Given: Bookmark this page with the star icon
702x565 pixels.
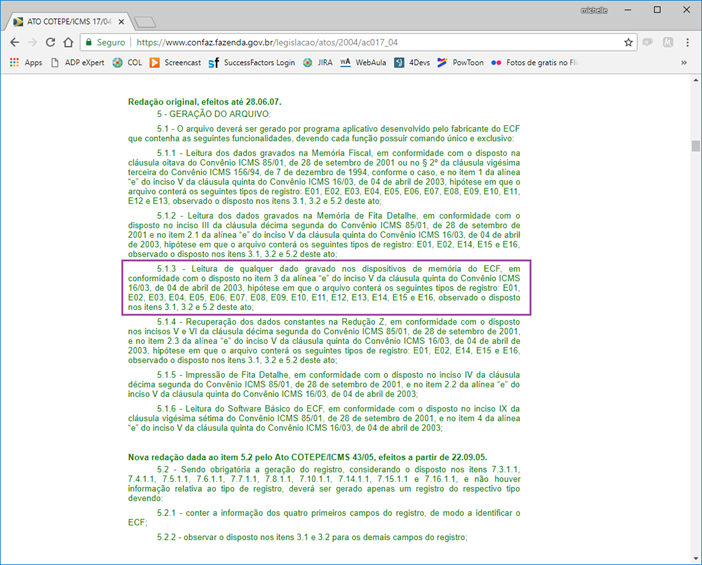Looking at the screenshot, I should click(x=628, y=42).
